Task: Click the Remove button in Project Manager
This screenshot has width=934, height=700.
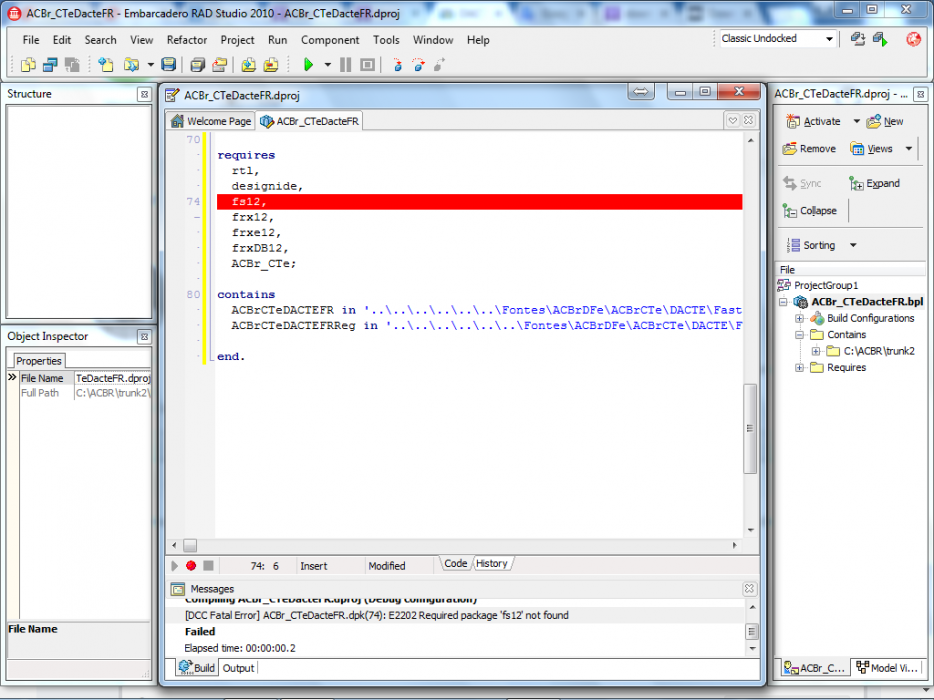Action: point(809,149)
